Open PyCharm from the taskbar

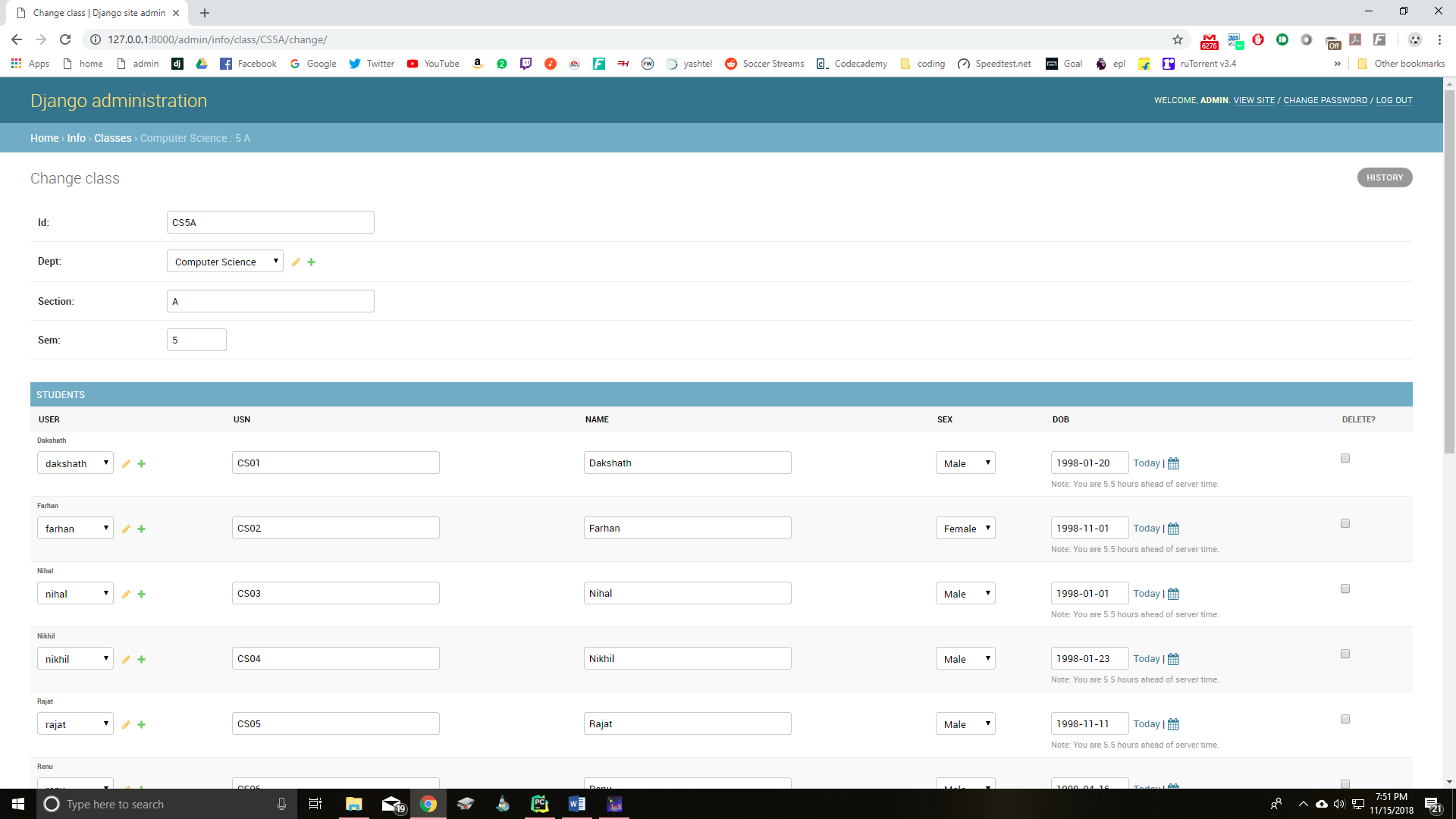[539, 804]
